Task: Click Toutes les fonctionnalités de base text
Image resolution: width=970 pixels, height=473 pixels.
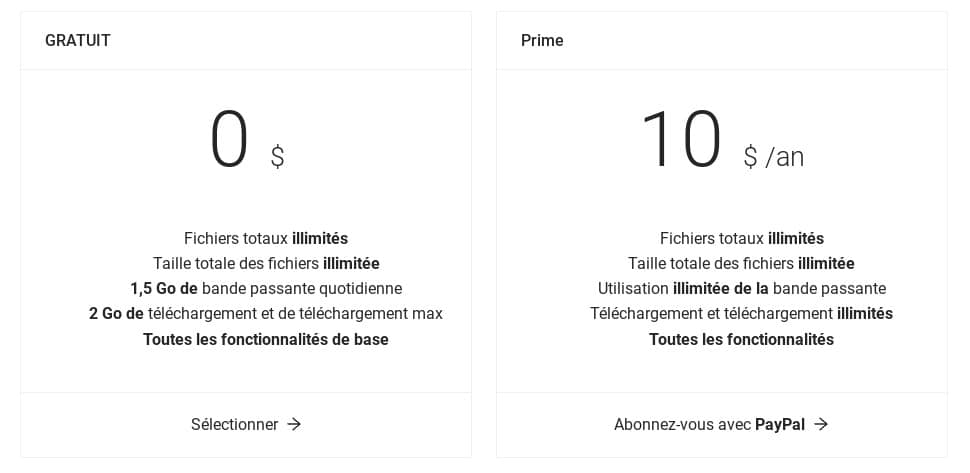Action: (x=266, y=339)
